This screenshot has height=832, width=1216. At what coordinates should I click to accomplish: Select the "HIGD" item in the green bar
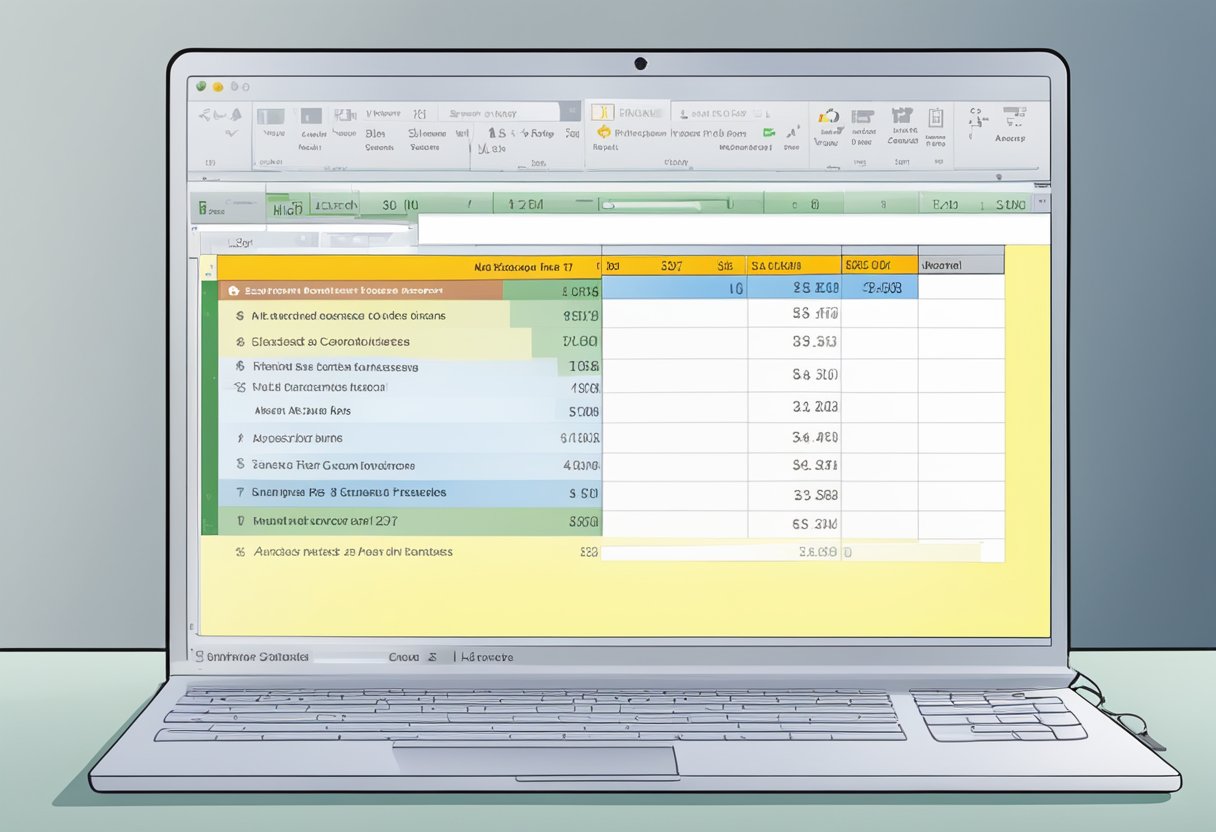point(288,208)
